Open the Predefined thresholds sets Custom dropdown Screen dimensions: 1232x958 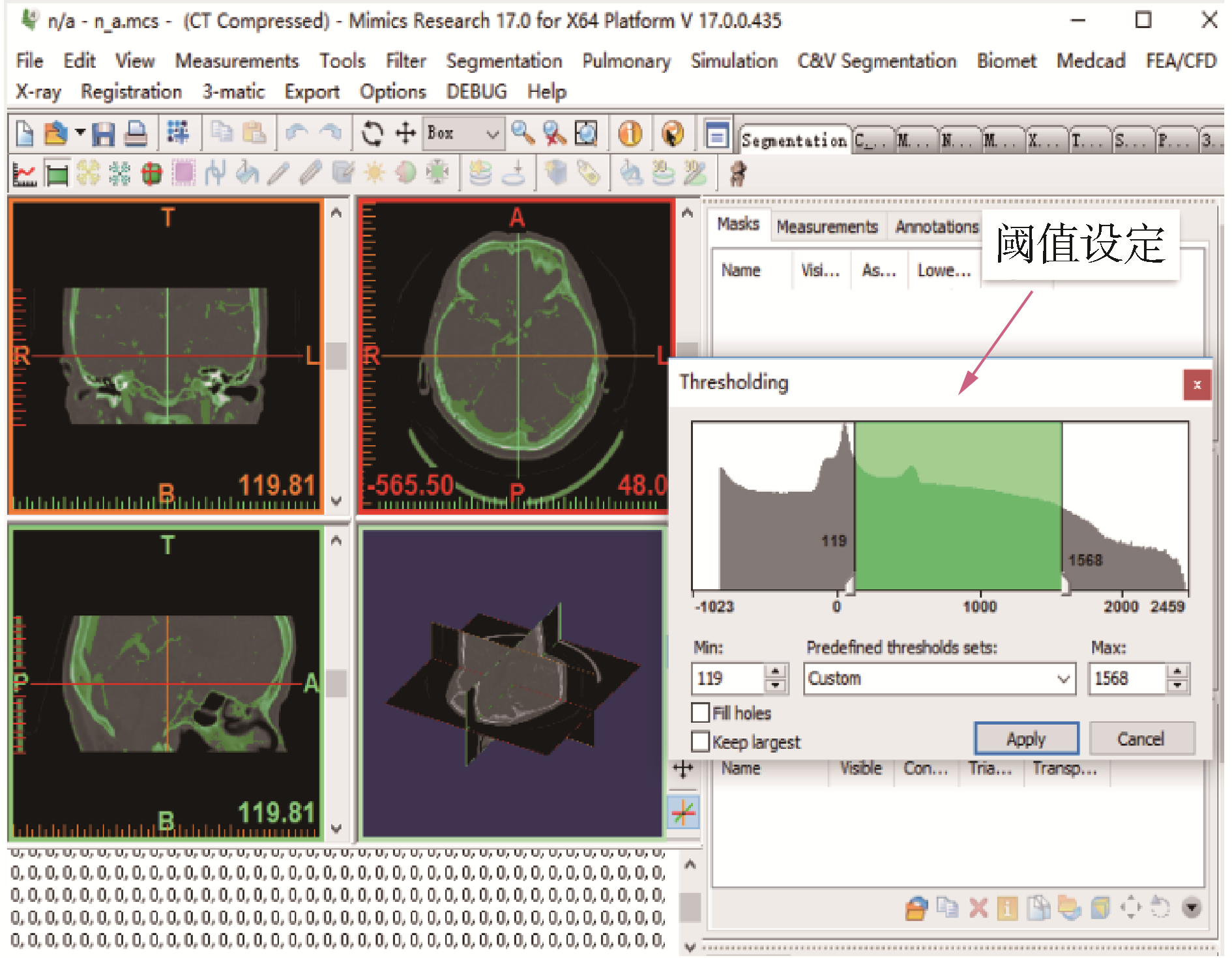(939, 679)
